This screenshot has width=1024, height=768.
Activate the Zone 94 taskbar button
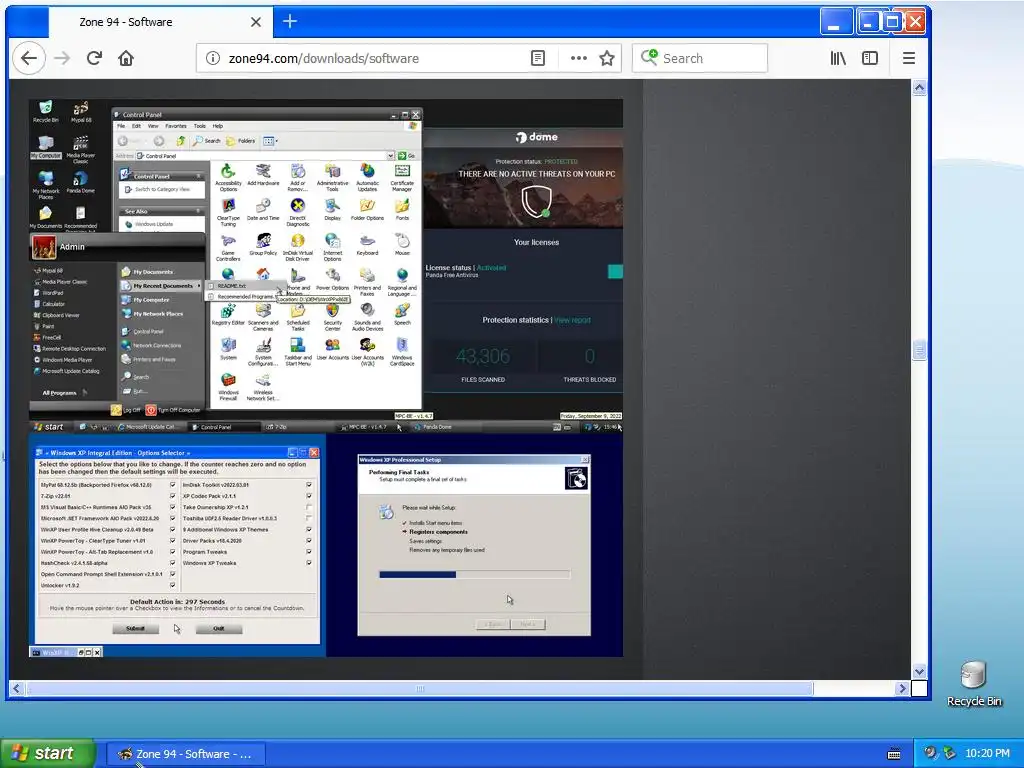point(185,754)
